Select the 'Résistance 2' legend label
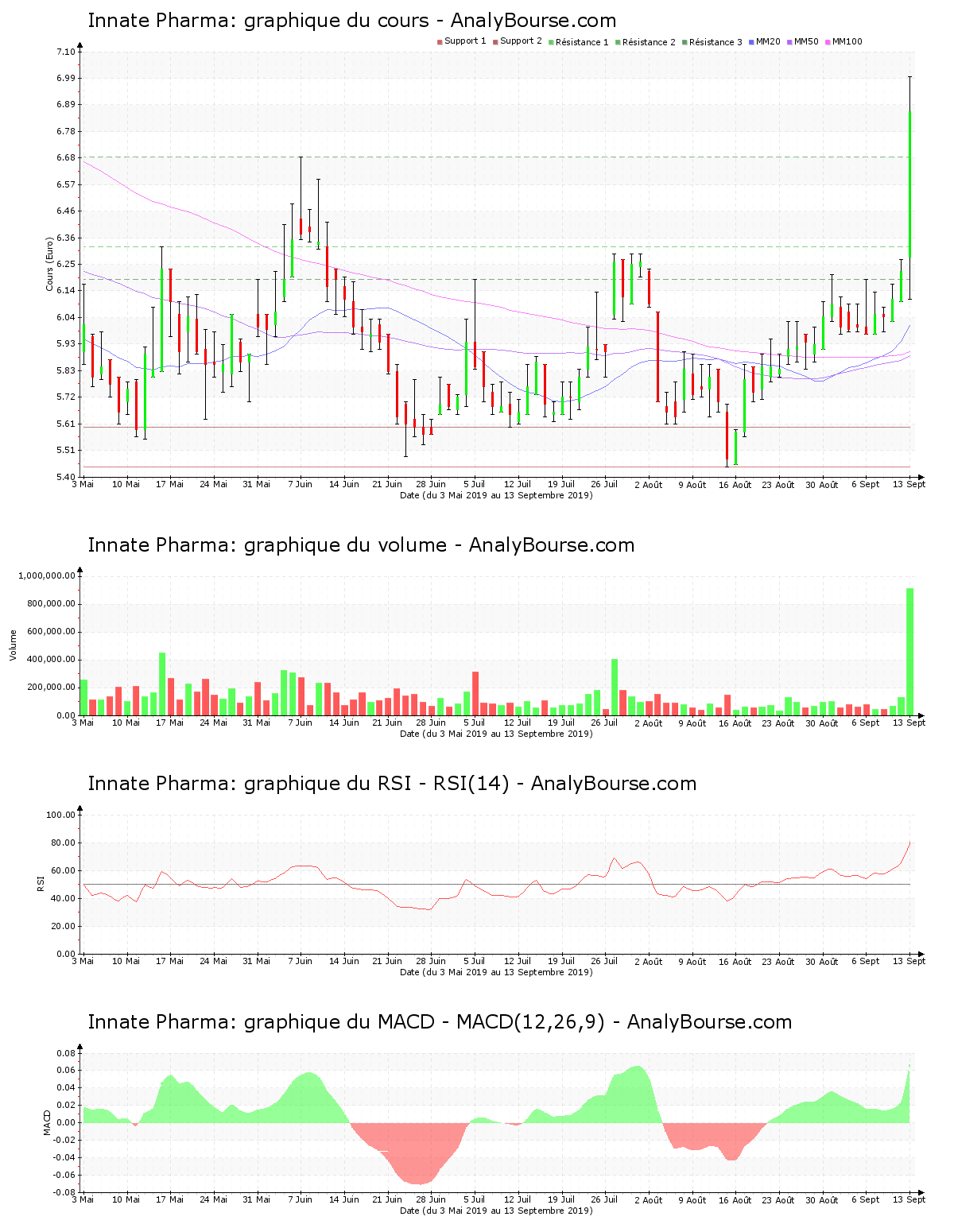The width and height of the screenshot is (954, 1232). (x=649, y=42)
